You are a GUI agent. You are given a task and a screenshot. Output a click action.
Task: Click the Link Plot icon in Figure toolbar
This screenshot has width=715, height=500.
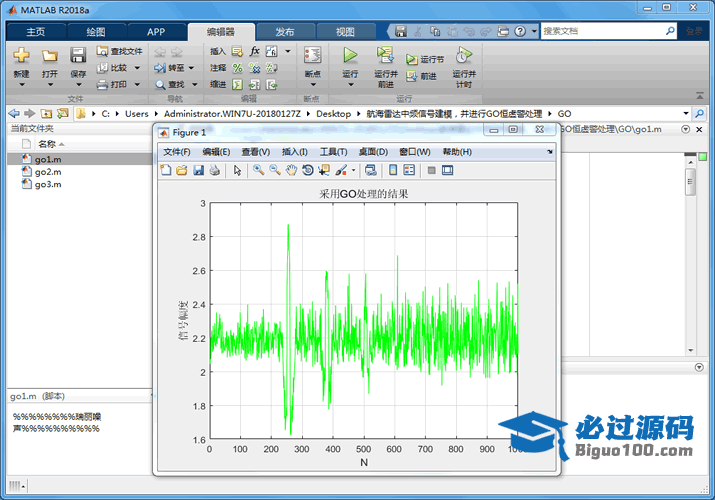point(370,170)
